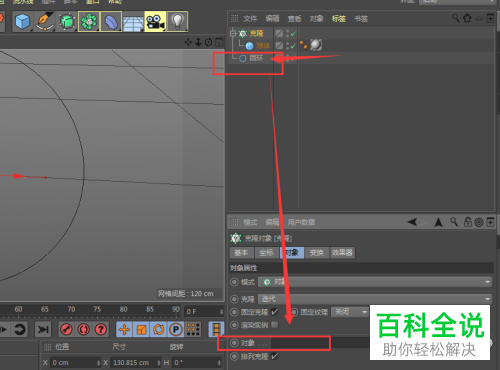Click the Attribute Manager lock icon

click(x=468, y=222)
